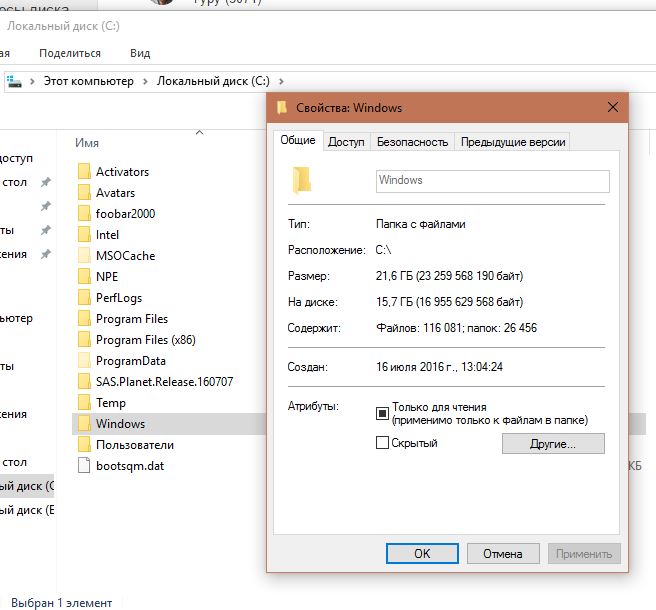656x610 pixels.
Task: Click the 'Имя' column header
Action: coord(87,143)
